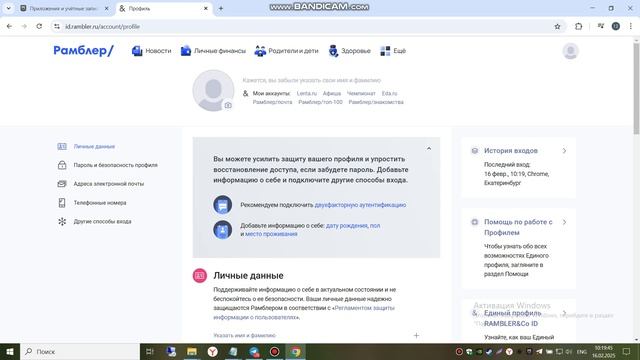Viewport: 640px width, 360px height.
Task: Open the Chrome profile icon
Action: [x=616, y=26]
